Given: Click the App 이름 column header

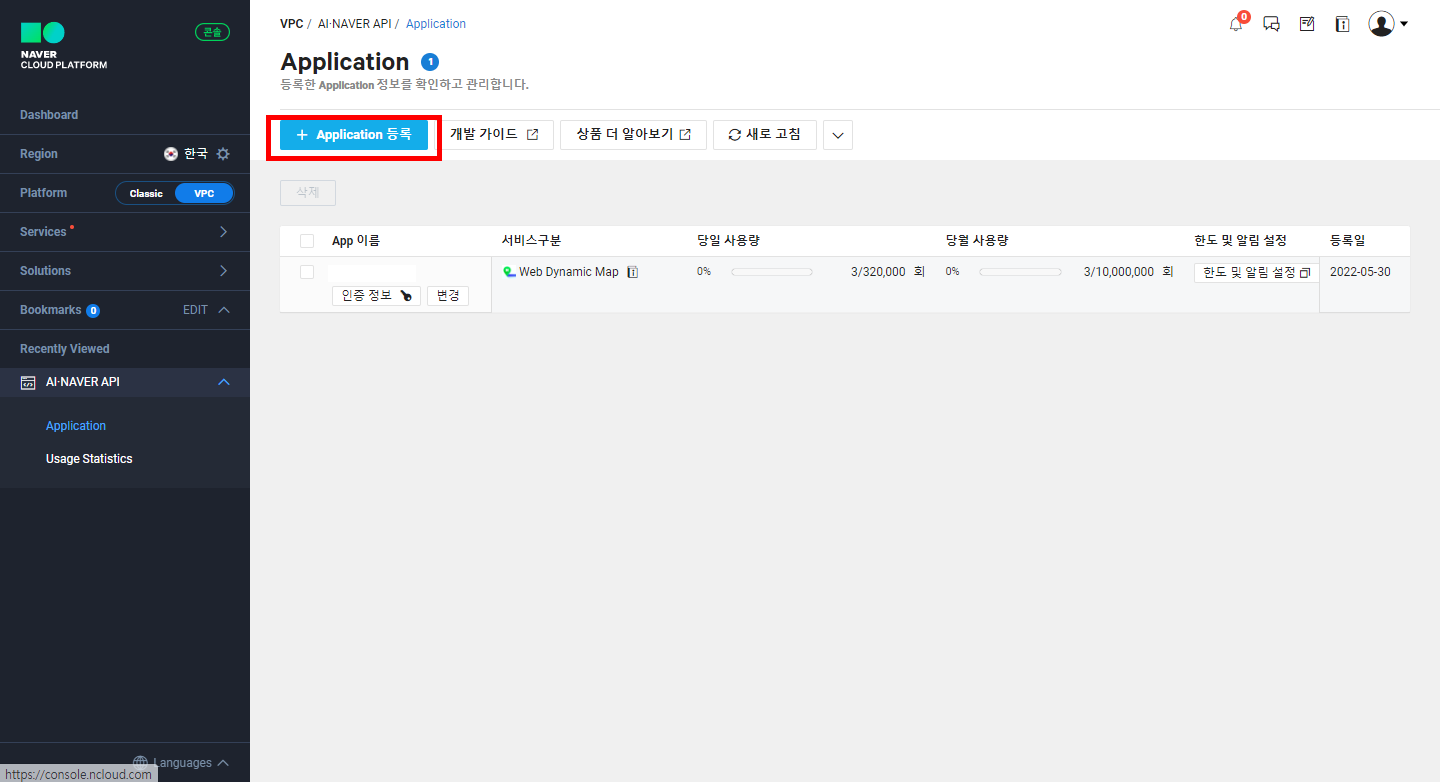Looking at the screenshot, I should click(356, 241).
